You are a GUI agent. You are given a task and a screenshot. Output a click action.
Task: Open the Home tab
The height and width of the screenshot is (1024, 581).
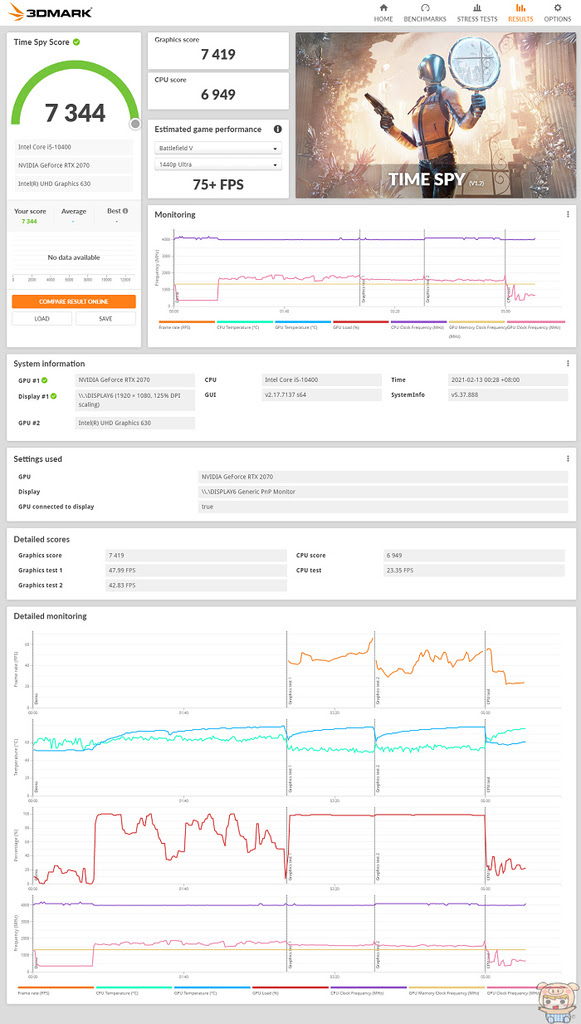pos(383,13)
